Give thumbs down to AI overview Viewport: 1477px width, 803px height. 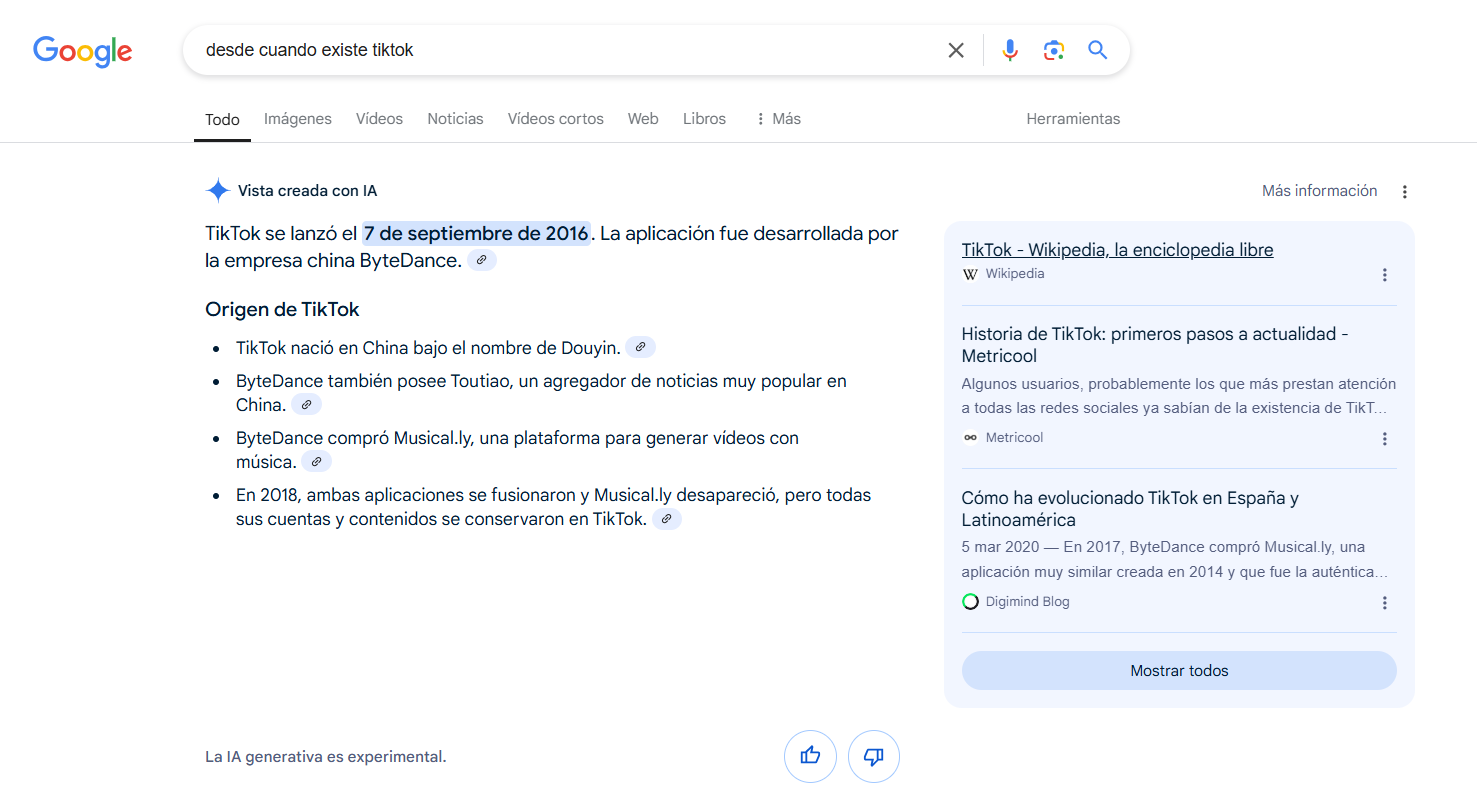tap(873, 756)
